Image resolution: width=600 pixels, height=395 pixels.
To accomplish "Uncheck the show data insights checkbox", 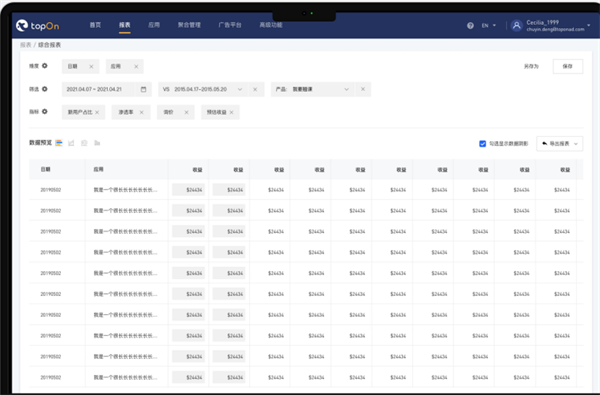I will pos(483,144).
